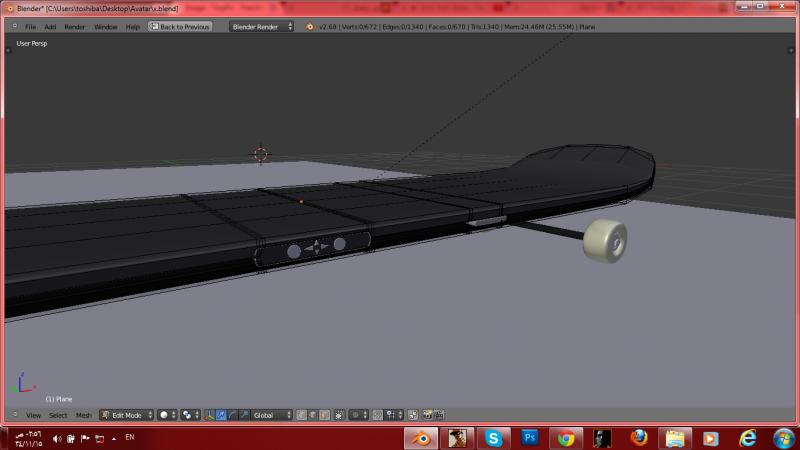Enable the scale manipulator icon

coord(244,415)
